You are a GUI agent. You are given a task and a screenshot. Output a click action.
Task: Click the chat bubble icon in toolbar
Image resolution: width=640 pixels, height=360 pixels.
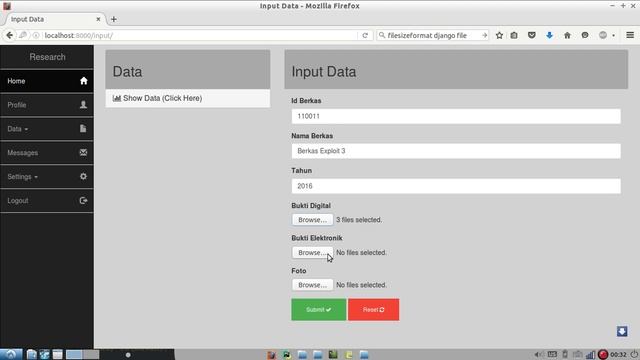(585, 36)
